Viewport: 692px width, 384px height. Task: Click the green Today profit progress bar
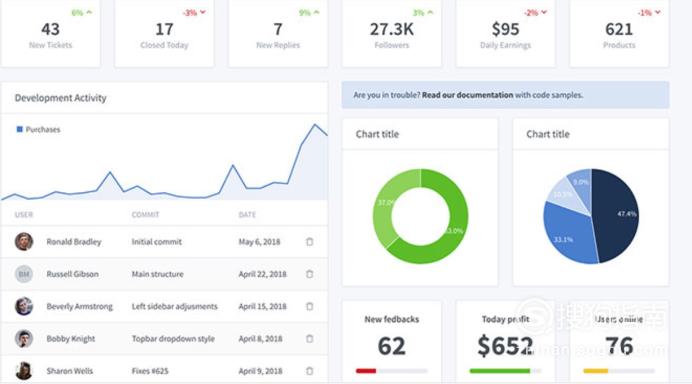tap(500, 371)
